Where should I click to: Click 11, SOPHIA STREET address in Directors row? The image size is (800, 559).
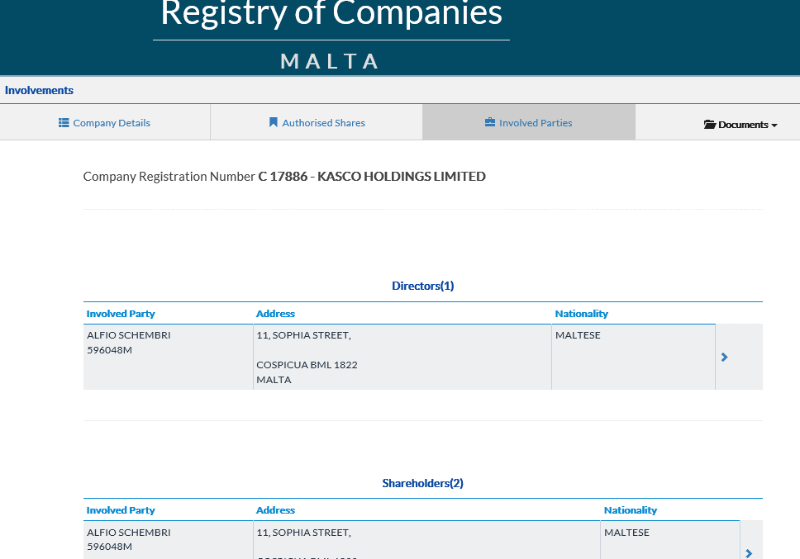(304, 335)
